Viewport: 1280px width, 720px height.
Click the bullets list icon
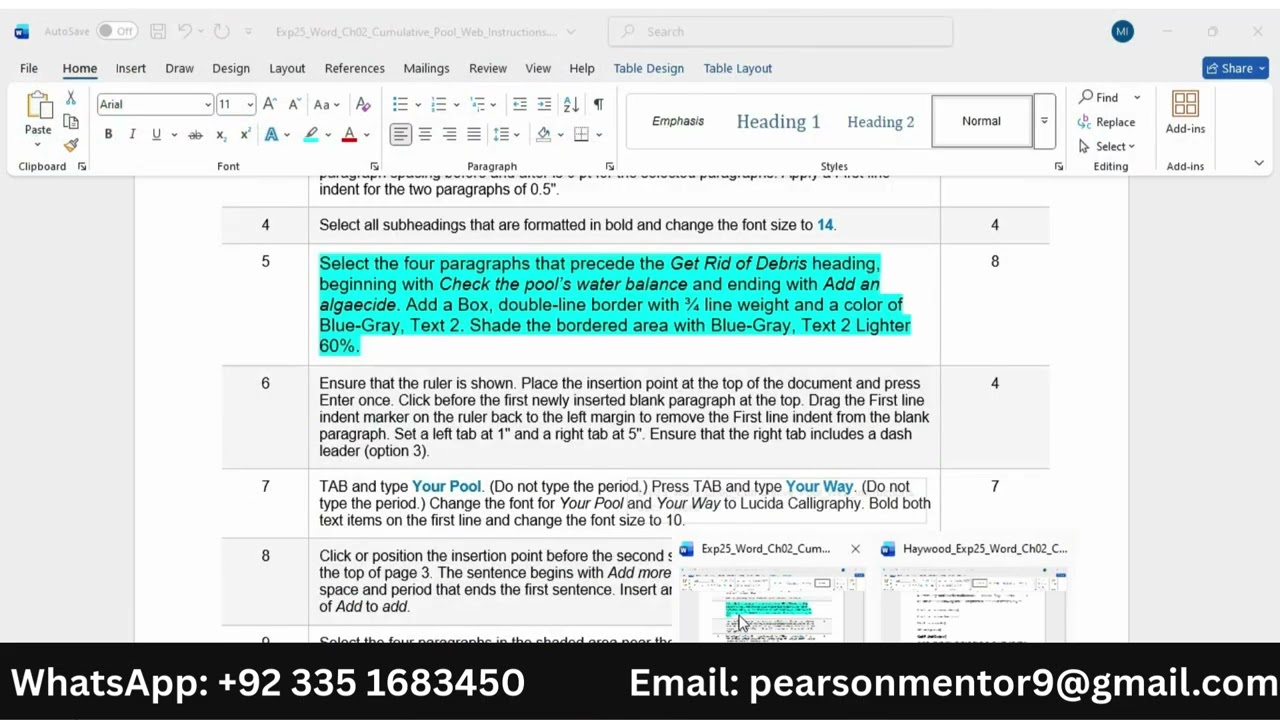coord(400,104)
